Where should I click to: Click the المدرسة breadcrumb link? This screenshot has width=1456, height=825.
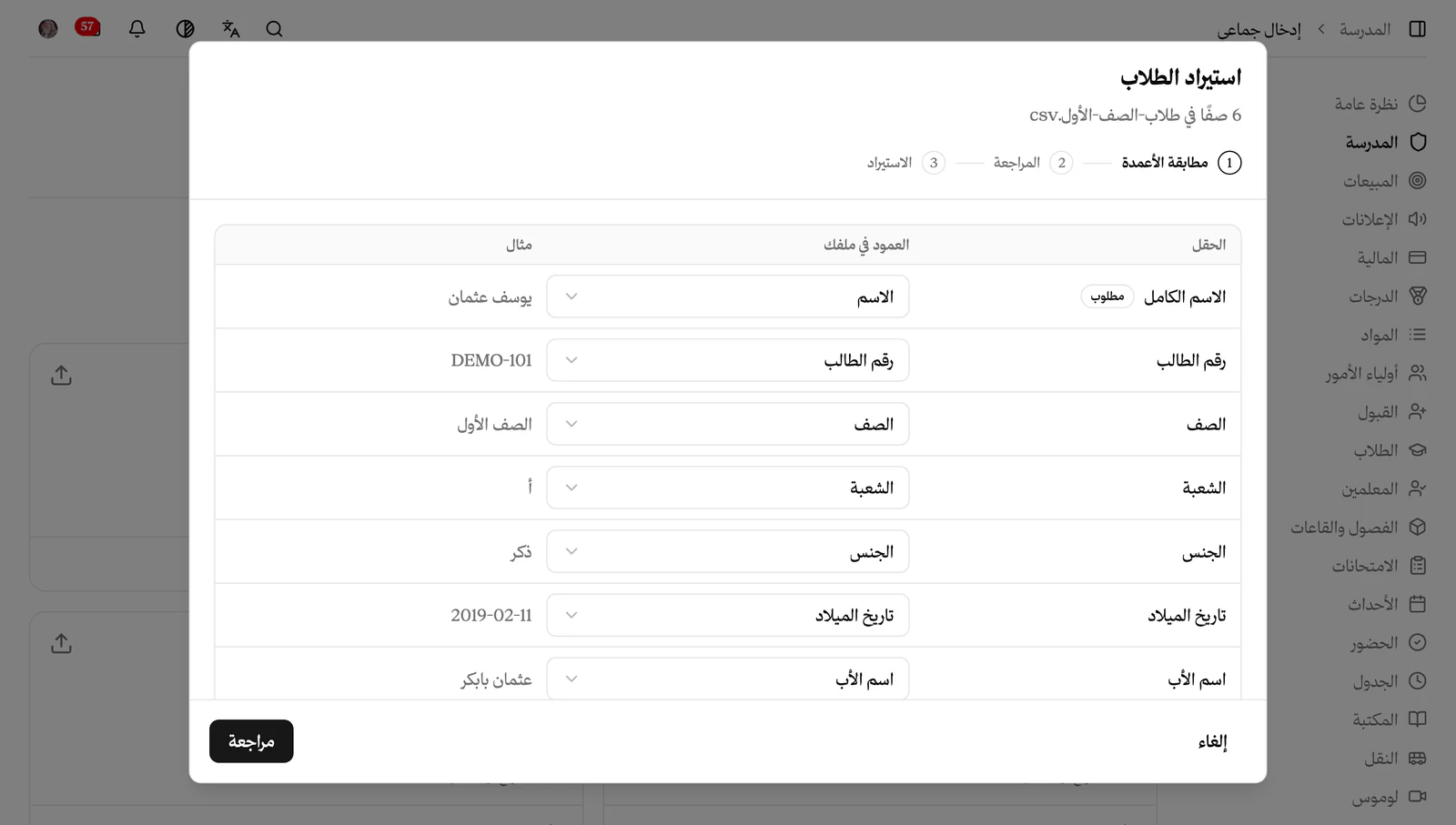click(1364, 29)
